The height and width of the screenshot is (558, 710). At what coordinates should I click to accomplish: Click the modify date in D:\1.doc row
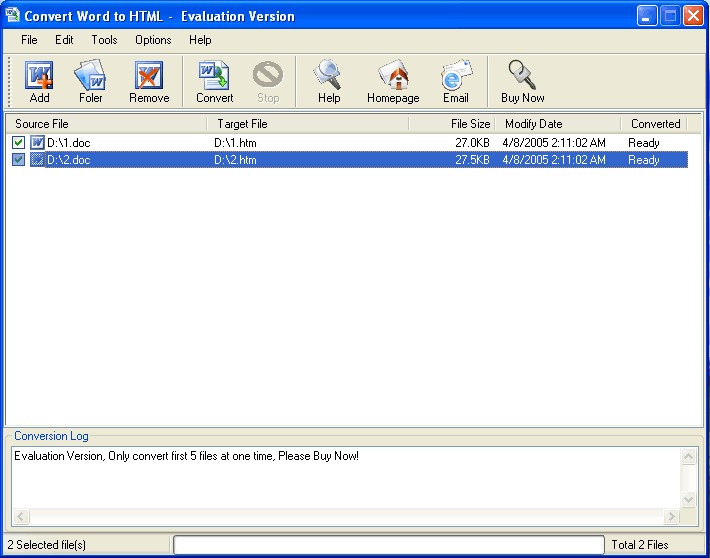coord(554,143)
